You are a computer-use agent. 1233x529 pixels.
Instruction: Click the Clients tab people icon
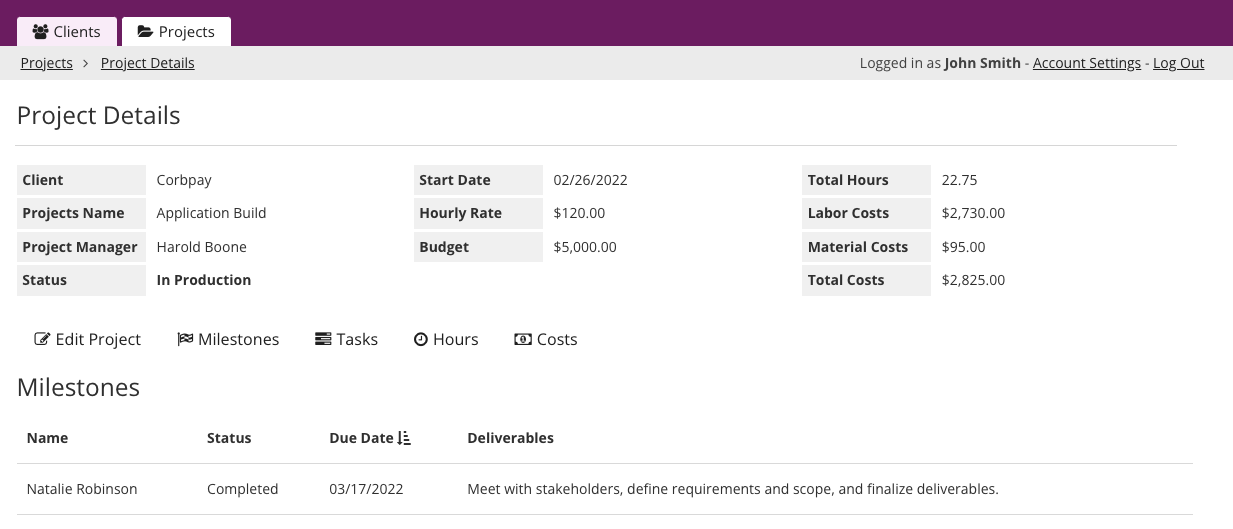(41, 32)
